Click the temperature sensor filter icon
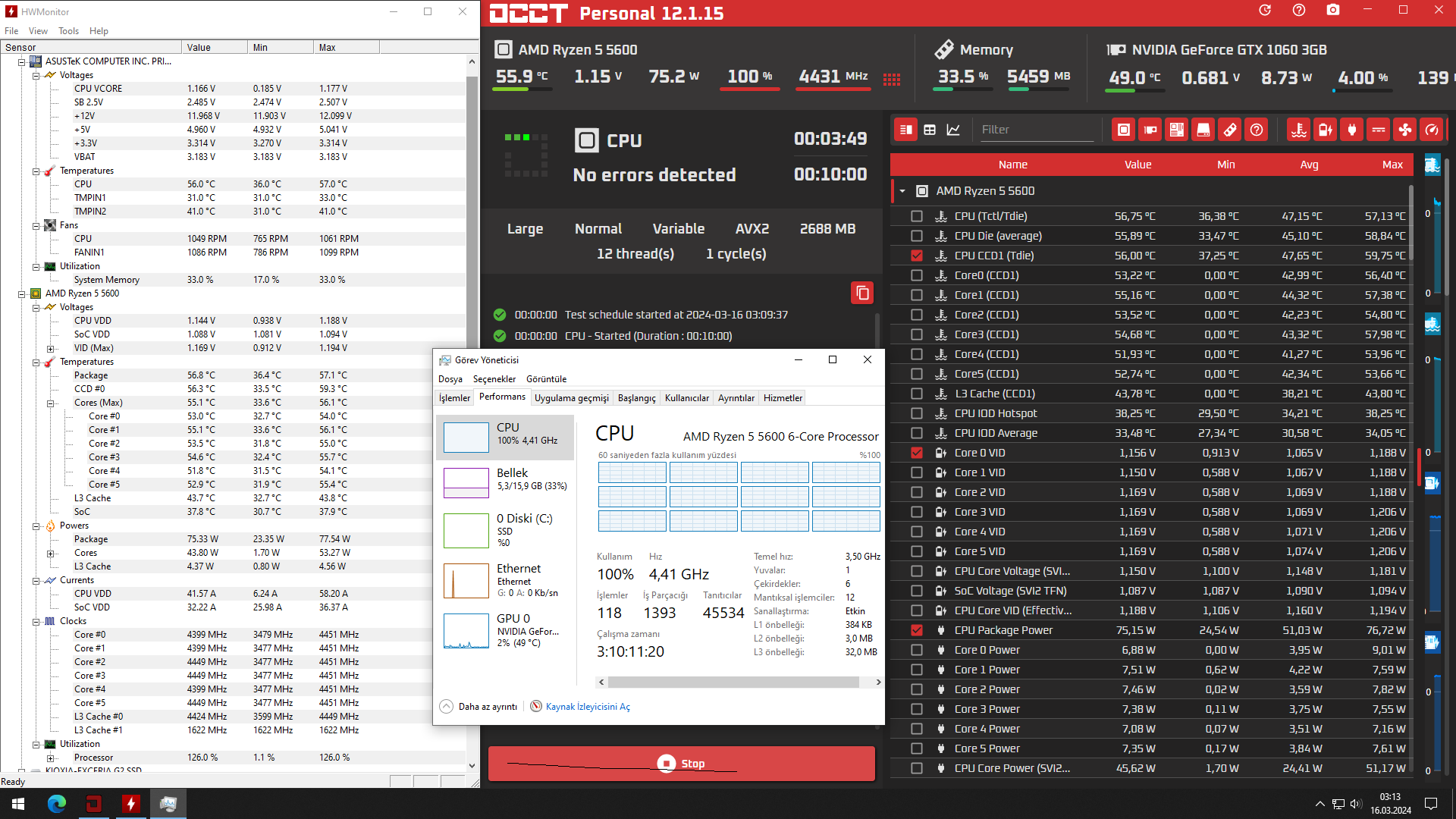1456x819 pixels. [x=1299, y=130]
